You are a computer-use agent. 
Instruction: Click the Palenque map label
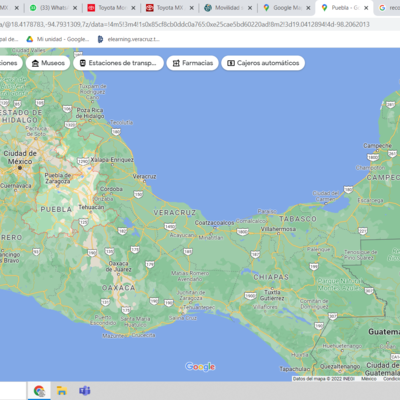(319, 249)
